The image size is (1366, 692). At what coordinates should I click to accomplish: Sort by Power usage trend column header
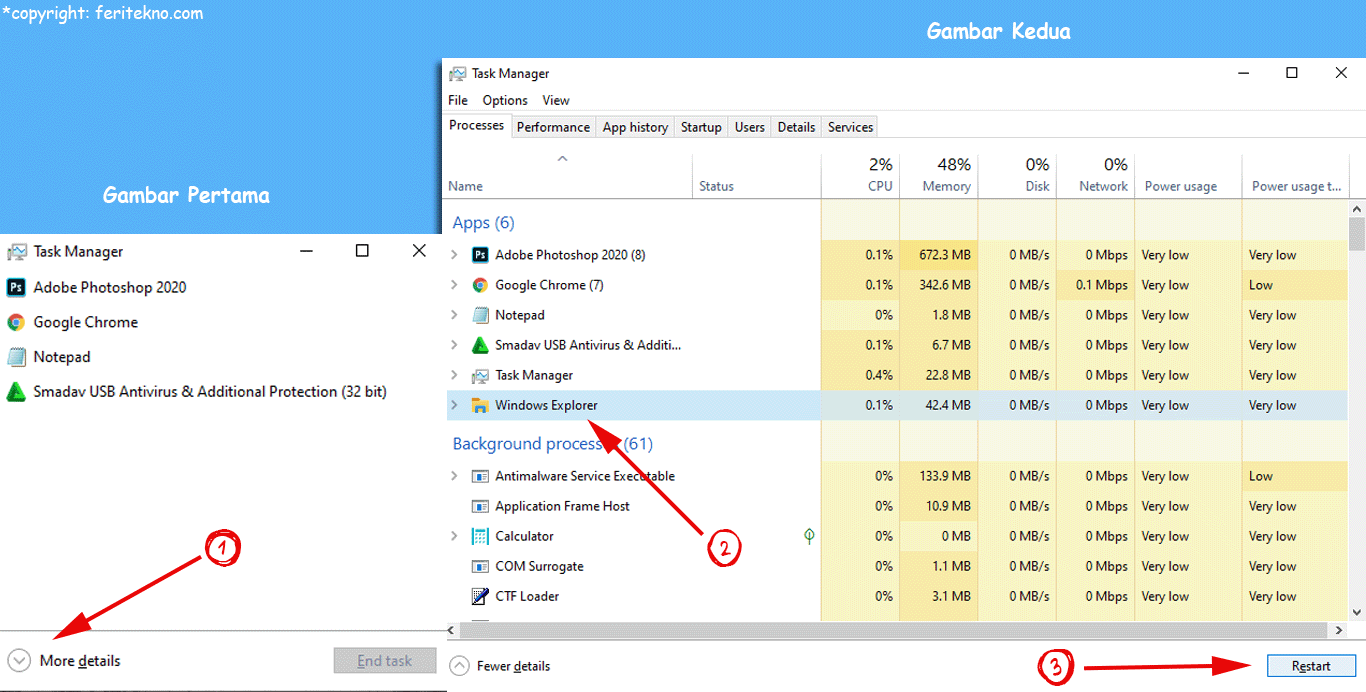1296,176
